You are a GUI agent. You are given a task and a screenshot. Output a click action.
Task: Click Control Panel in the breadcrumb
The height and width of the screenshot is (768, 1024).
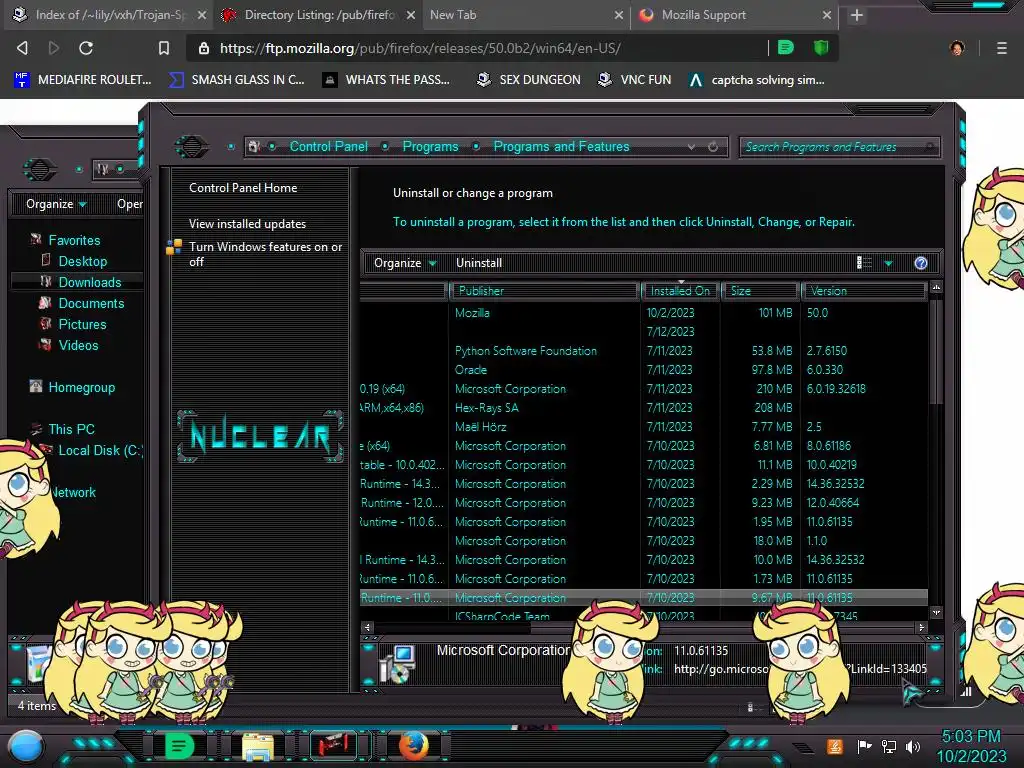[x=328, y=146]
